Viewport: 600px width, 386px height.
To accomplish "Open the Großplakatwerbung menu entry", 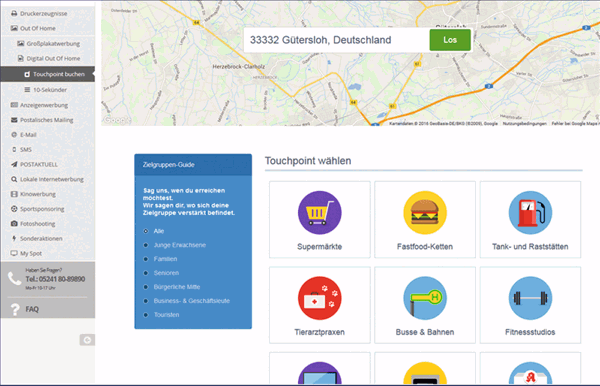I will (48, 44).
